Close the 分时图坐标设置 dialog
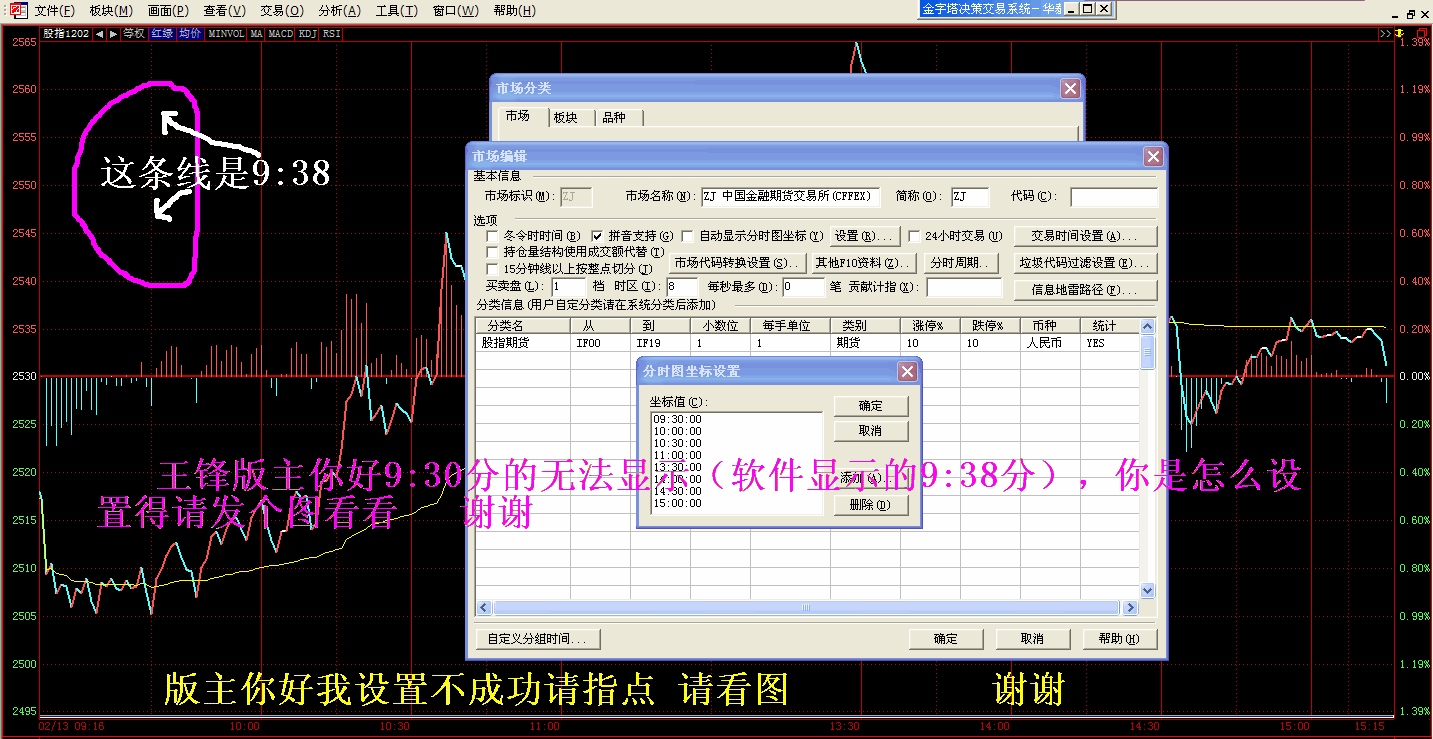 906,372
